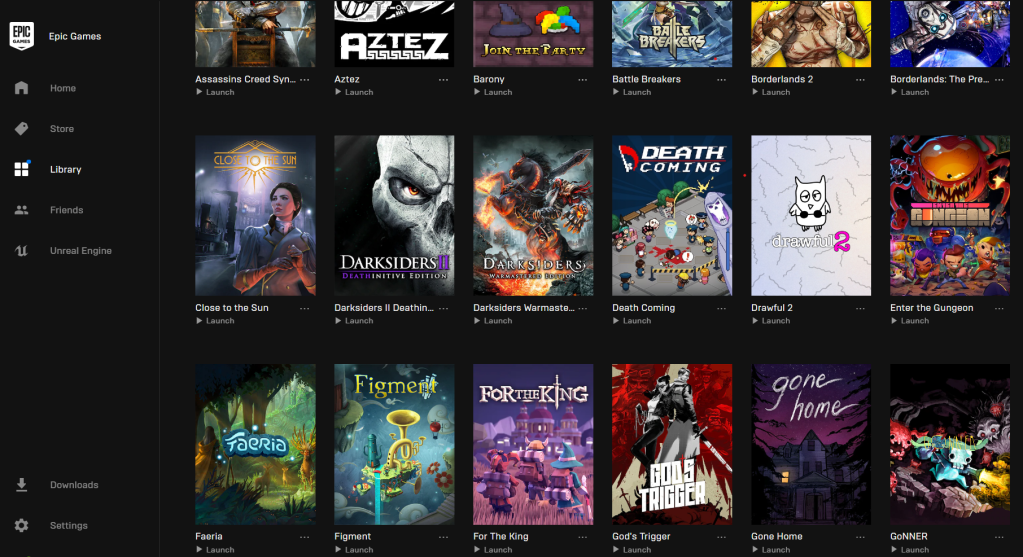This screenshot has height=557, width=1023.
Task: Go to the Store menu item
Action: [x=62, y=128]
